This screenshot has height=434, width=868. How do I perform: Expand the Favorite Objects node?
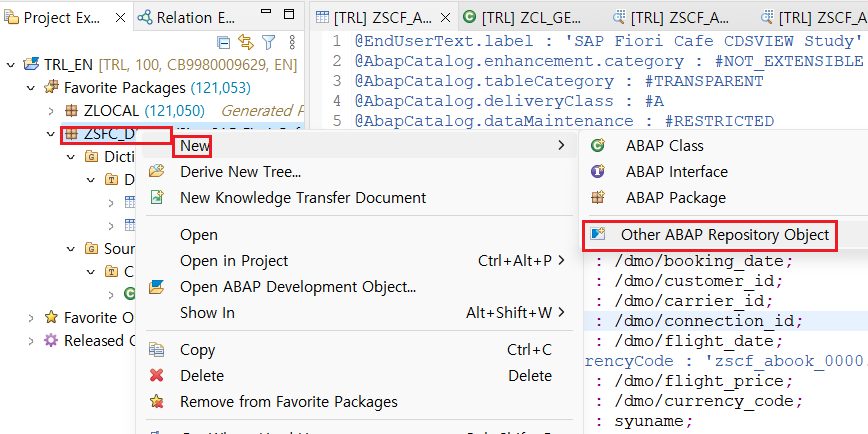coord(32,318)
